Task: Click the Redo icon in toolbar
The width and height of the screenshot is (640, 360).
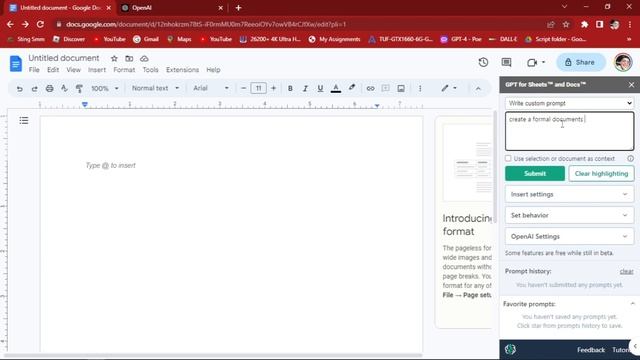Action: point(34,89)
